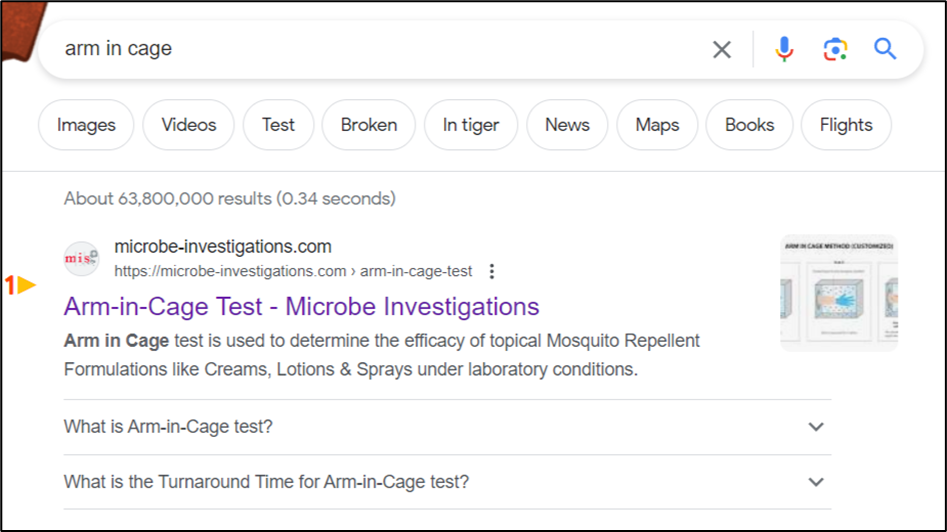Switch to the News filter
Image resolution: width=947 pixels, height=532 pixels.
567,125
